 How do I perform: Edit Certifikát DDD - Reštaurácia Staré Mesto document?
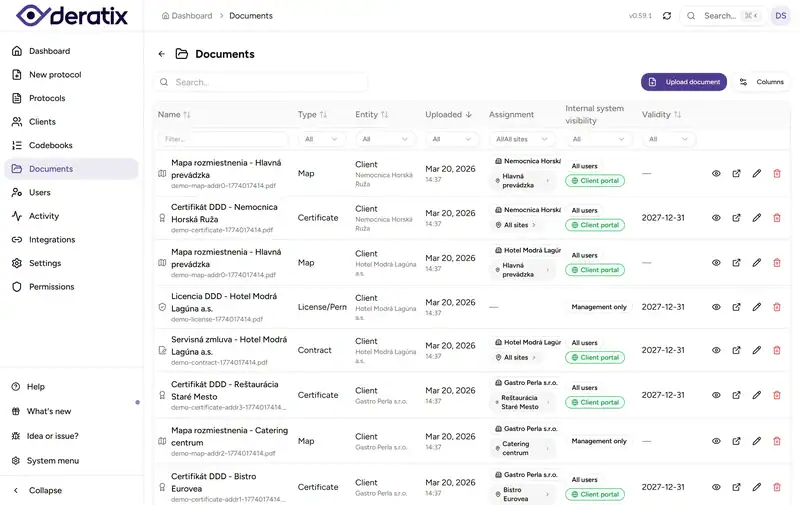pos(757,395)
